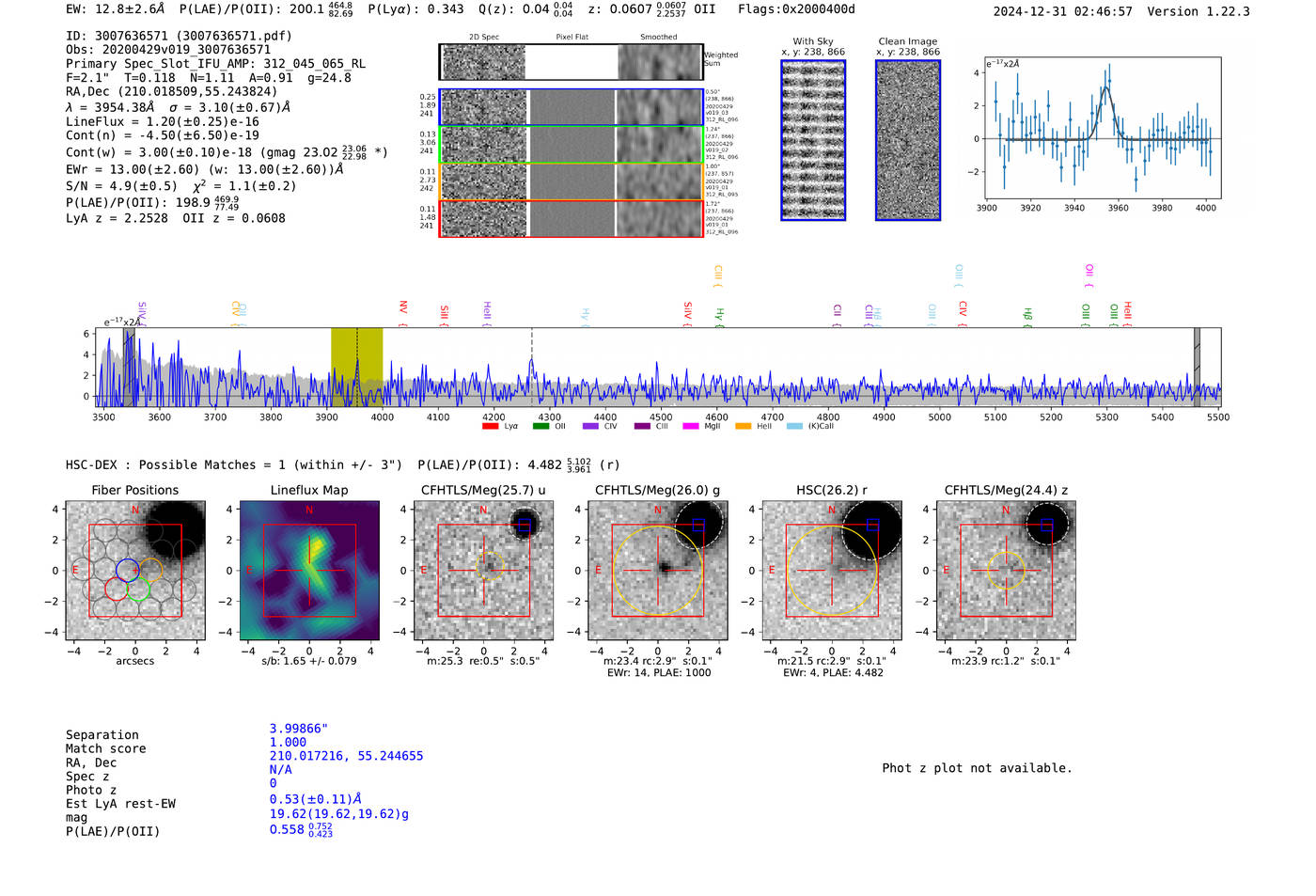Click the Gaussian line fit plot

1104,129
